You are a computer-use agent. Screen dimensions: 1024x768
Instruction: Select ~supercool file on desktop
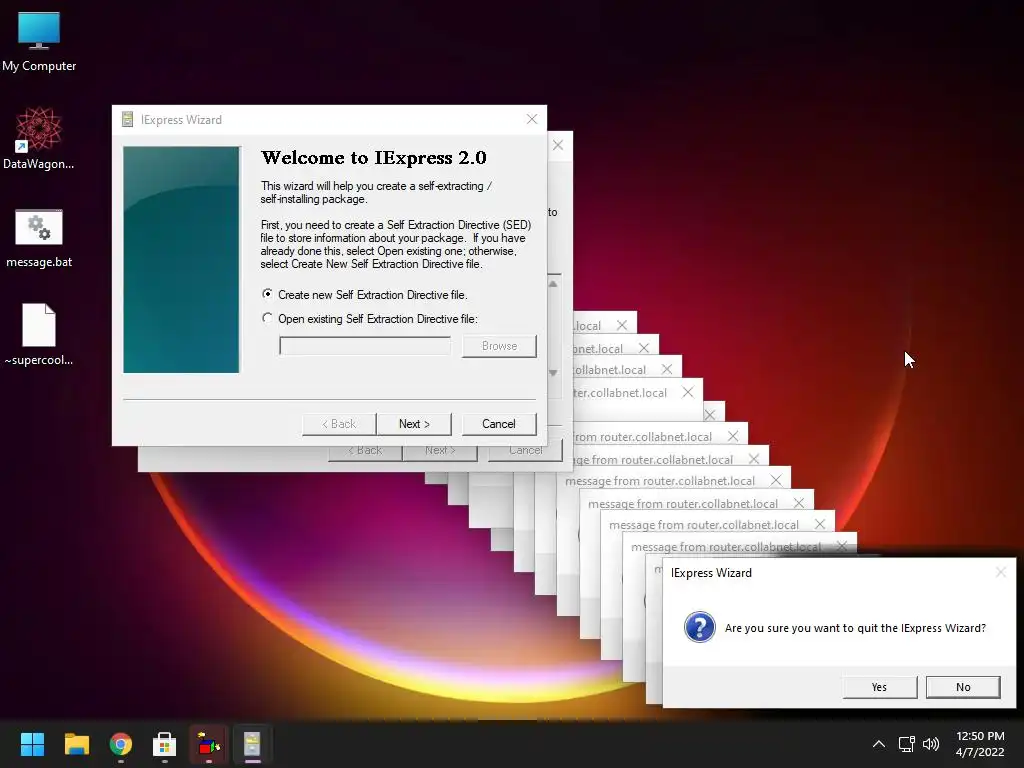(x=39, y=334)
